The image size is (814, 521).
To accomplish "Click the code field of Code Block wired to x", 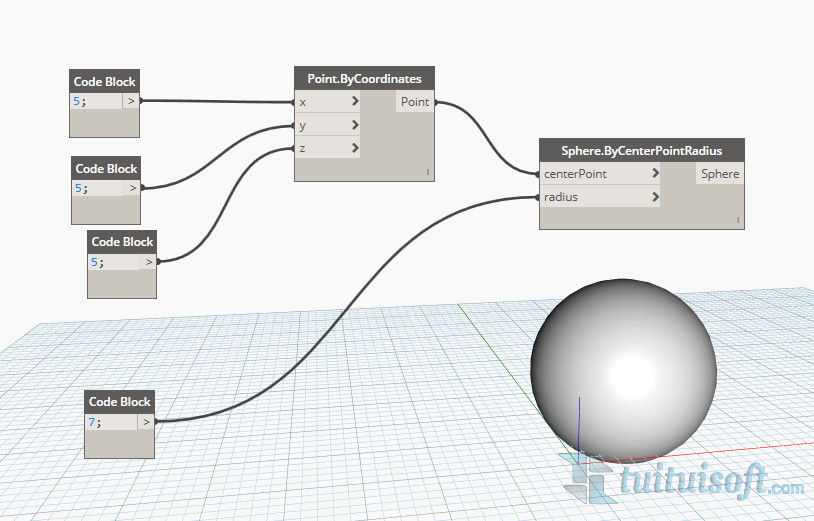I will point(96,101).
